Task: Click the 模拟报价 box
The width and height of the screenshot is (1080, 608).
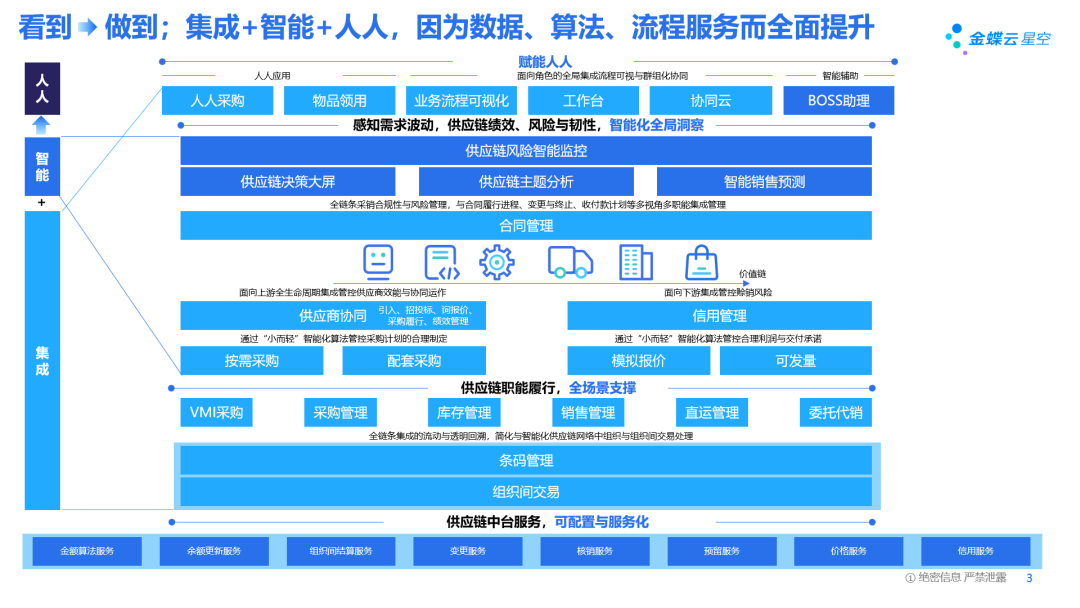Action: (639, 361)
